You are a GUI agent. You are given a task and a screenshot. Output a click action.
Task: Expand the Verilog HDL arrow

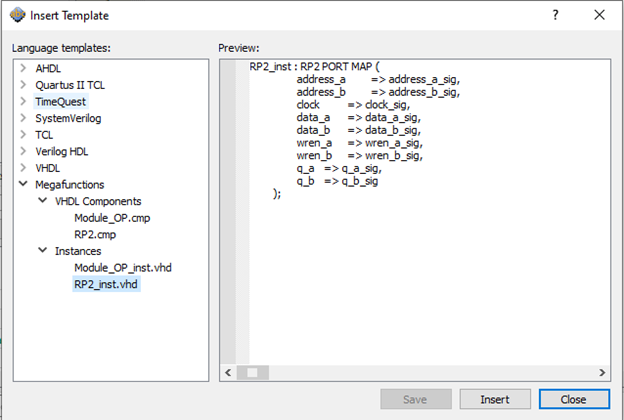coord(23,152)
